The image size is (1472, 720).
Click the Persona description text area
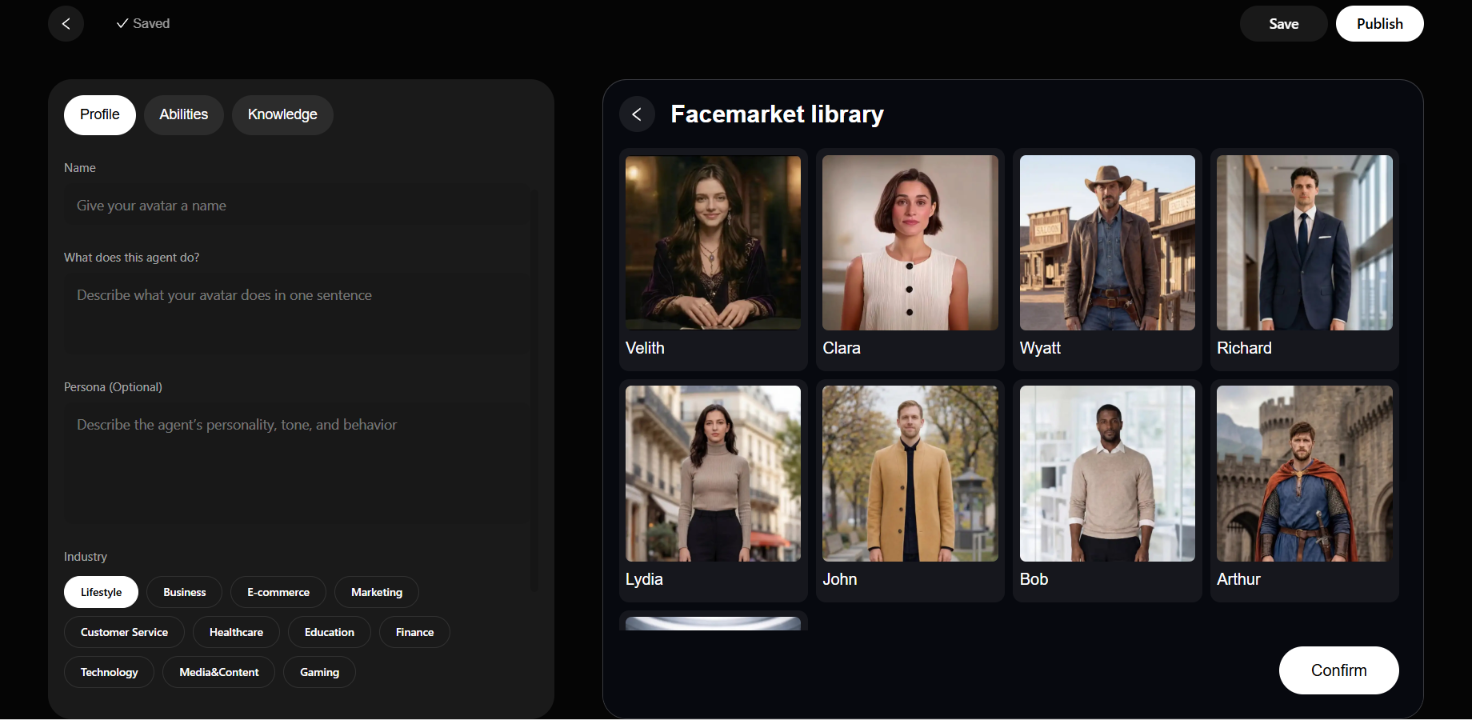pyautogui.click(x=297, y=465)
